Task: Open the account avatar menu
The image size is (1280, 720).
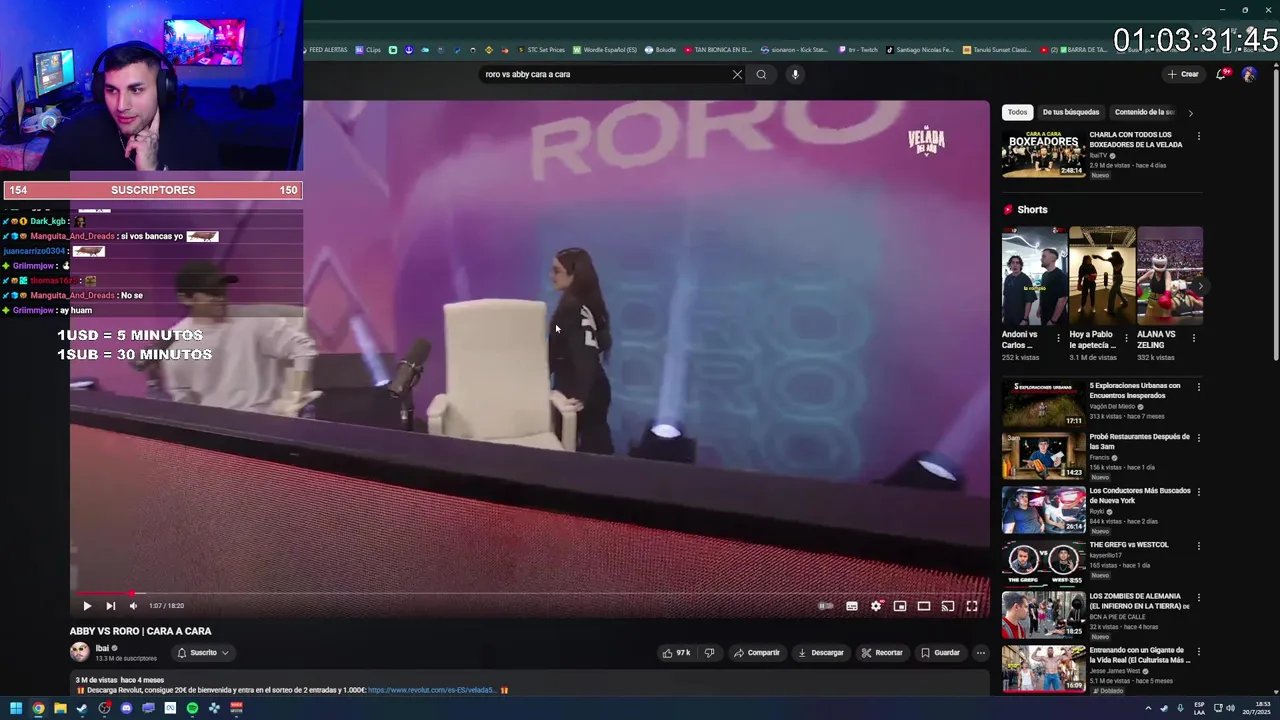Action: (1248, 74)
